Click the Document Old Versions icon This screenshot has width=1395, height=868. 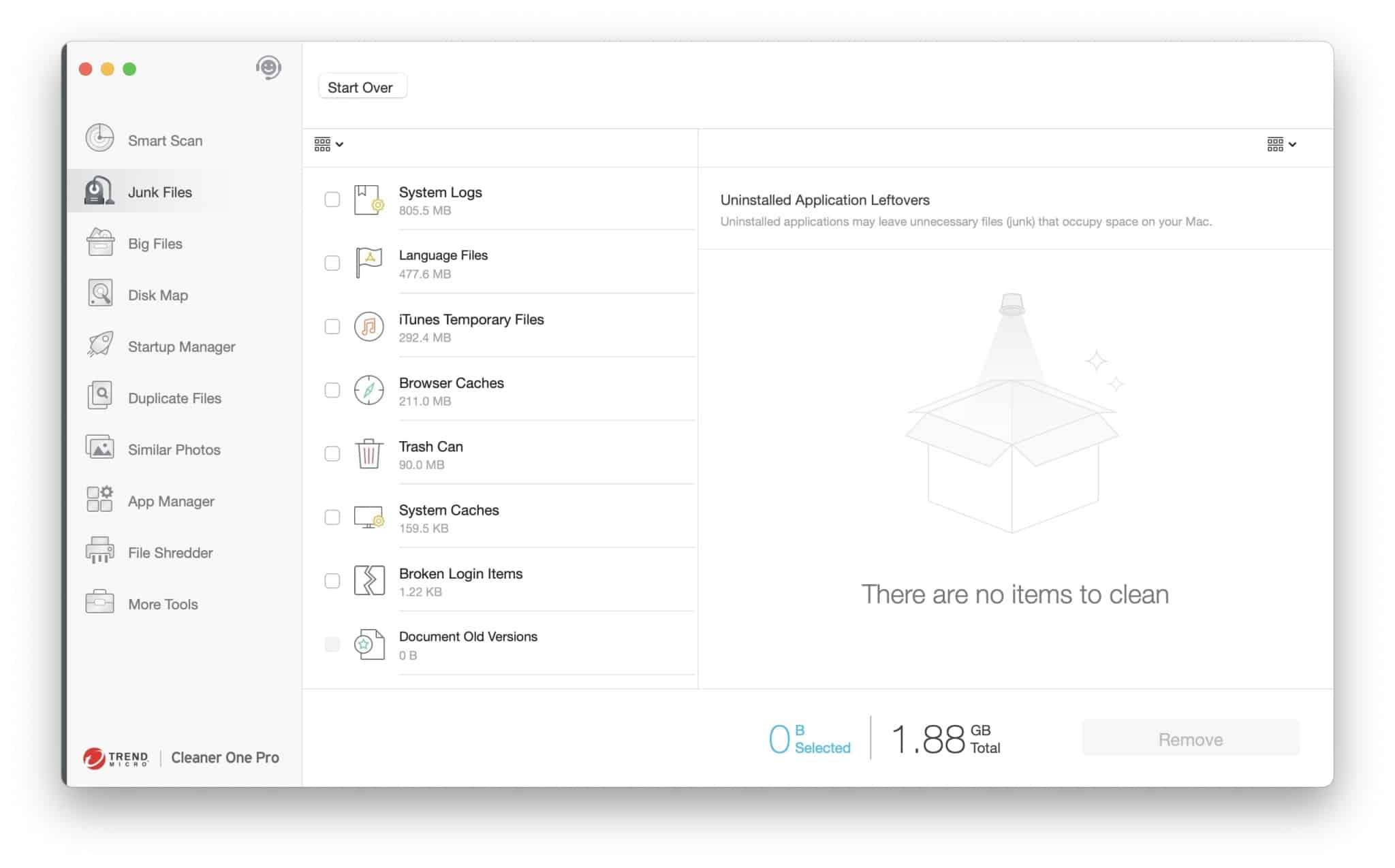click(x=369, y=644)
